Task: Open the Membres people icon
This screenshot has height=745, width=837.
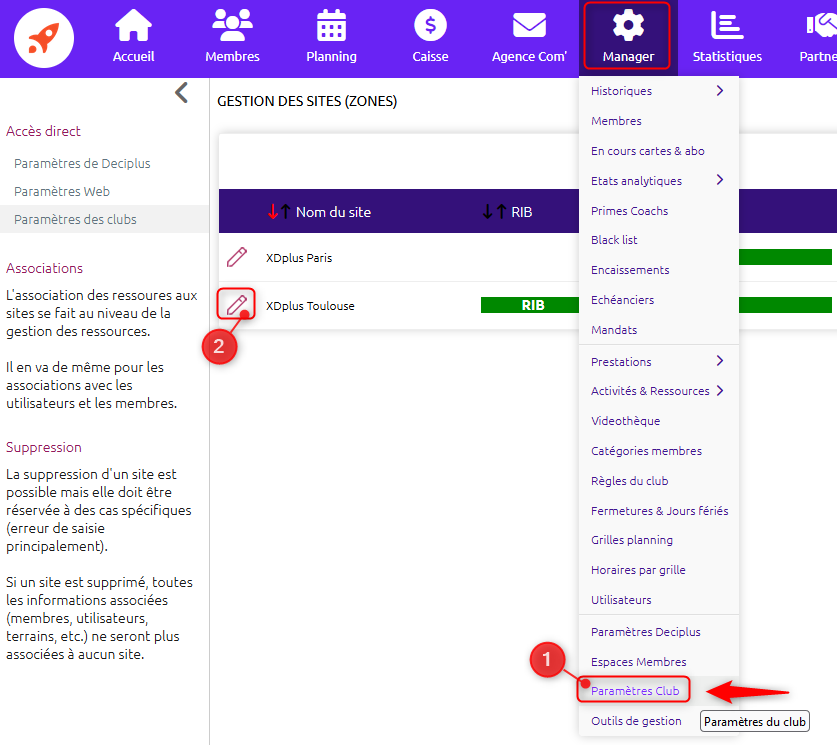Action: click(232, 25)
